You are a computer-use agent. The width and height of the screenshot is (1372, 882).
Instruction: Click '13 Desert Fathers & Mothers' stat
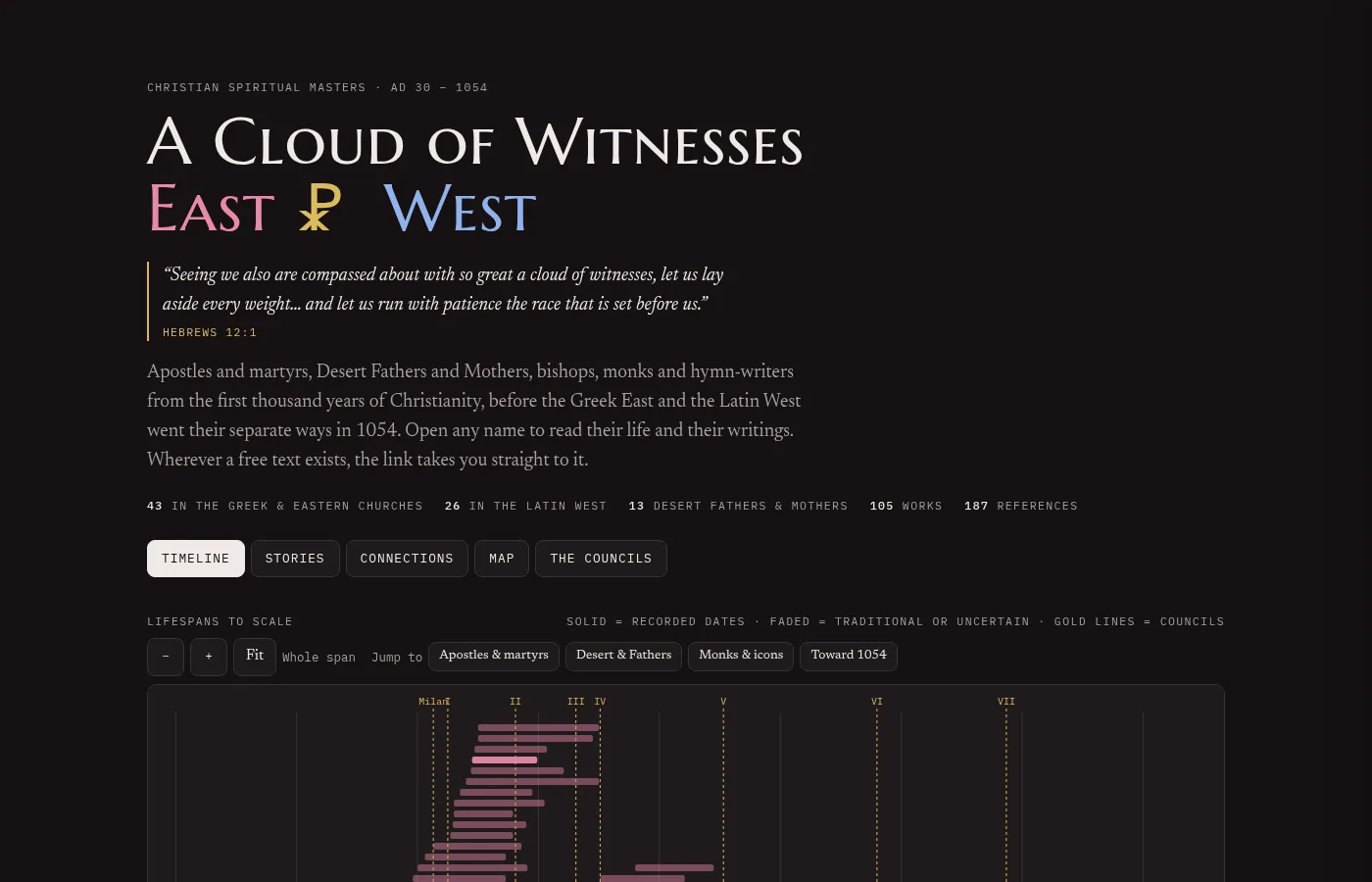pyautogui.click(x=738, y=507)
